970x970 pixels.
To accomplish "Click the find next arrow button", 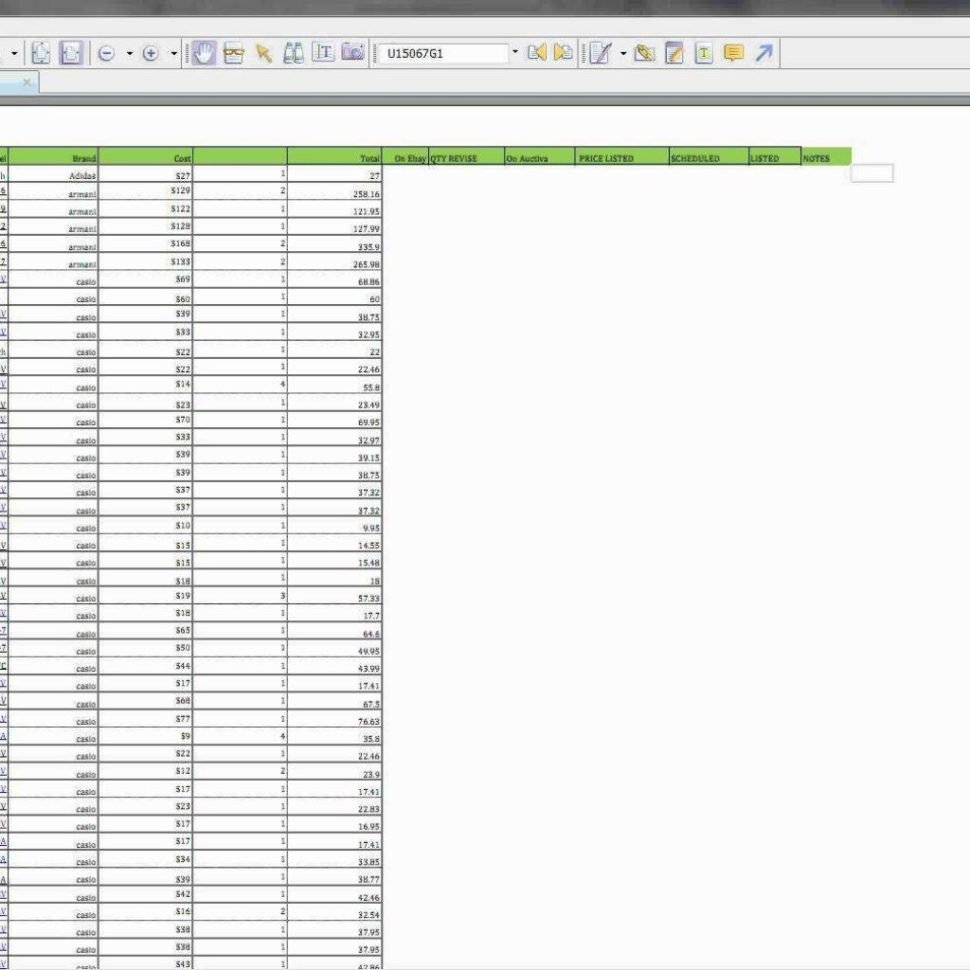I will pos(560,53).
